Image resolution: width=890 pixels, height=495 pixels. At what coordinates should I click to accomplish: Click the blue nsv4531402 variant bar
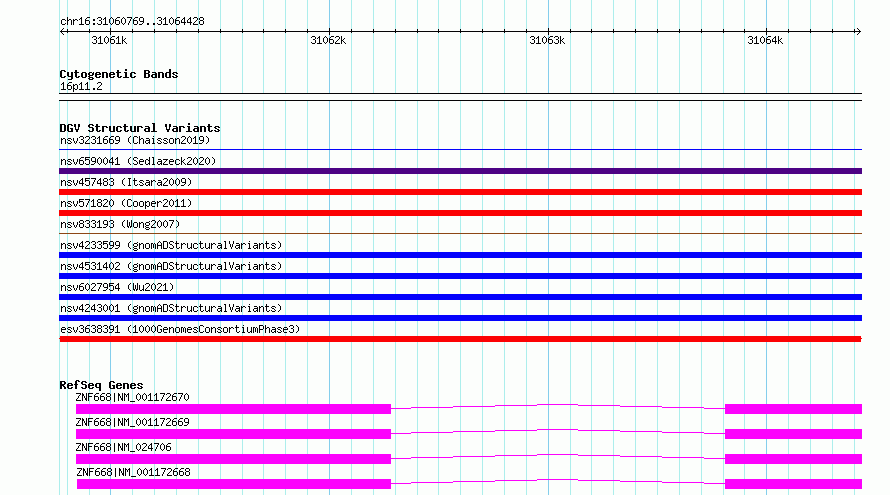(x=460, y=276)
